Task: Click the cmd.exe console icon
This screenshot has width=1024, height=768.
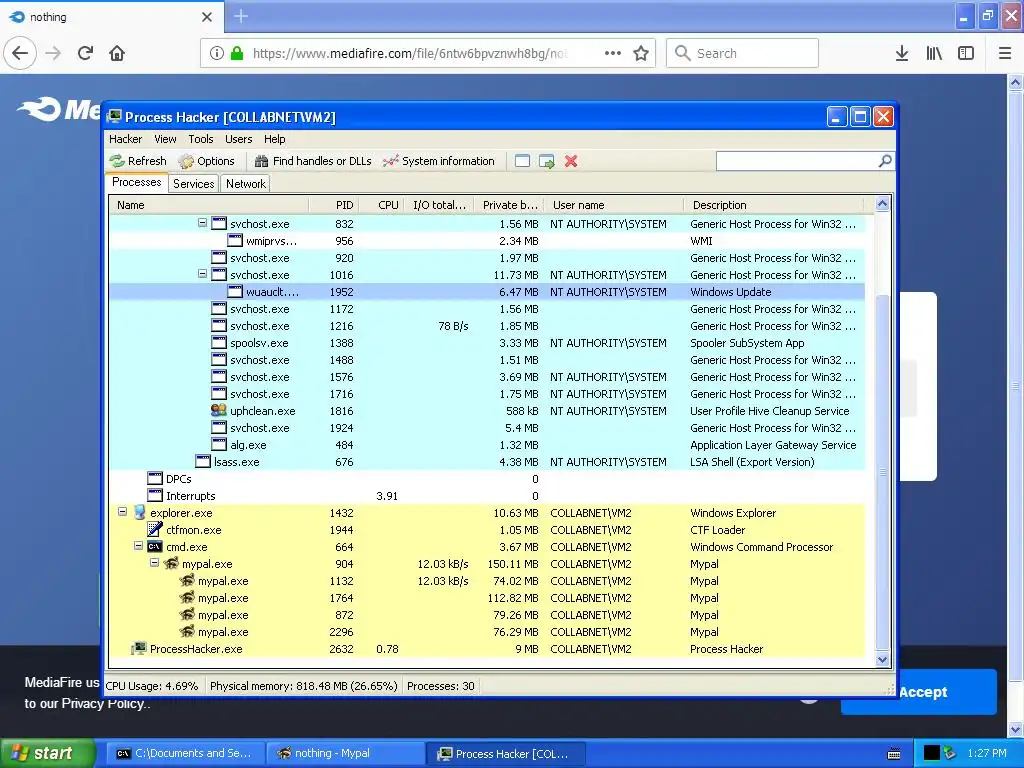Action: coord(155,547)
